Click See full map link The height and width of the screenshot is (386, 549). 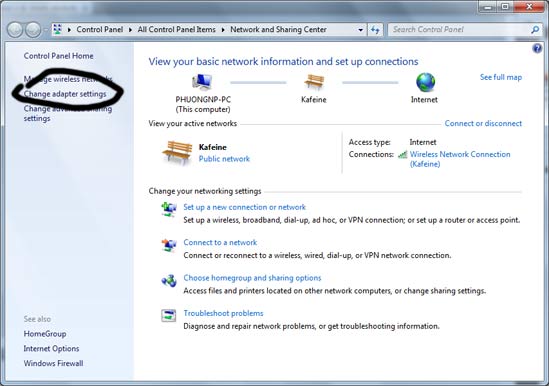coord(501,77)
